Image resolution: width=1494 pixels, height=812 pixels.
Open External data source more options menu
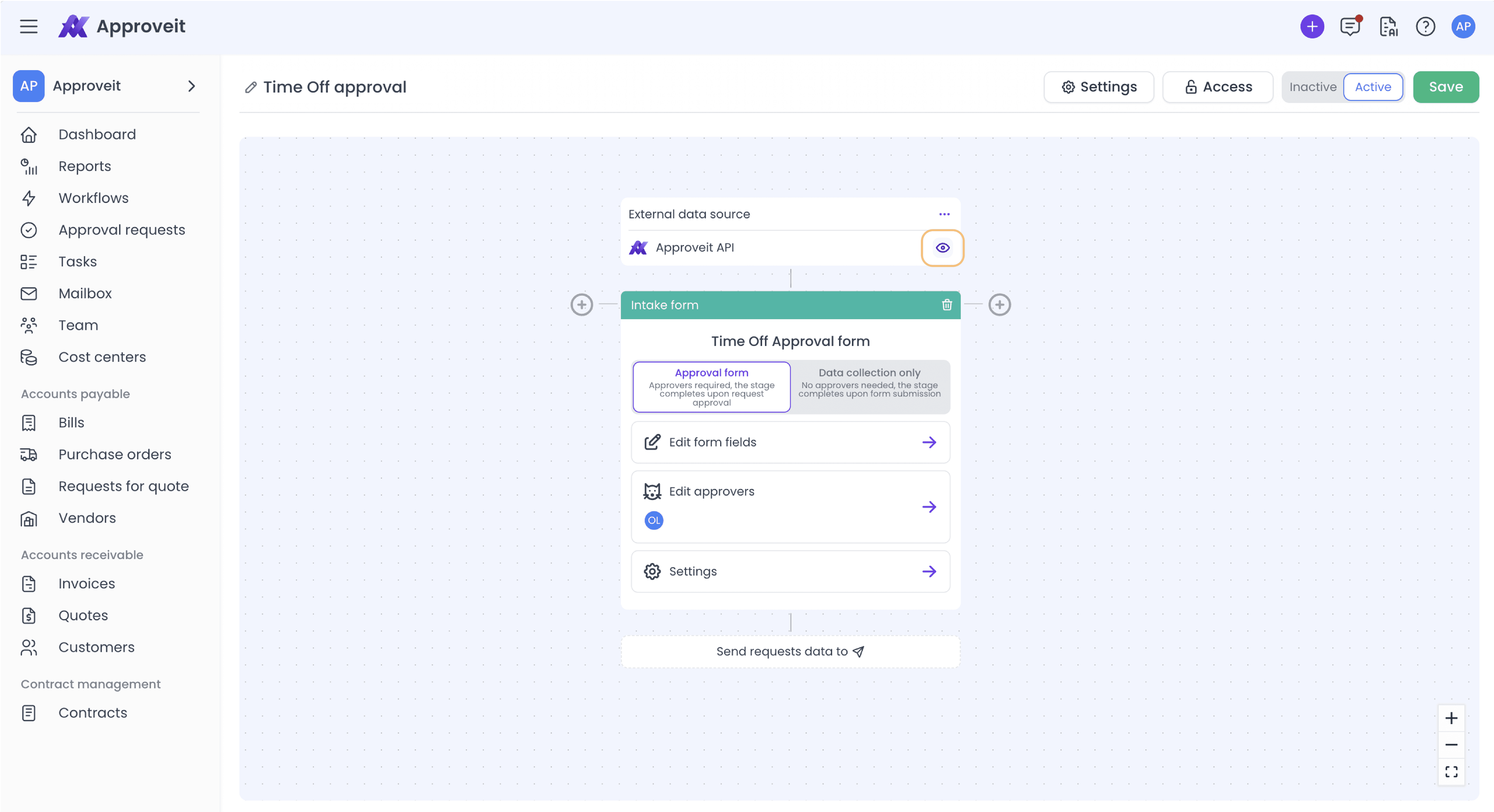[x=944, y=214]
